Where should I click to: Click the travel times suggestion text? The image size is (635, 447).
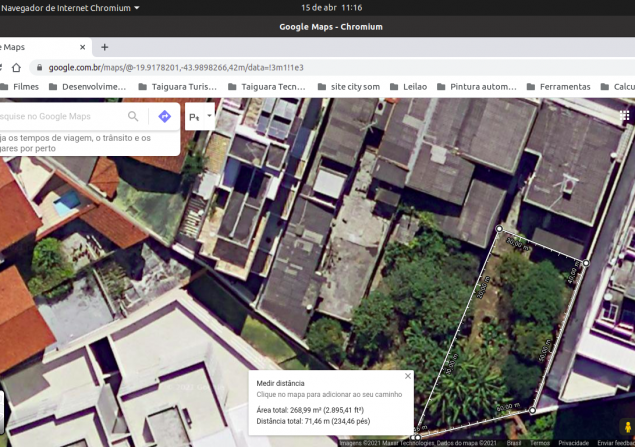point(75,143)
